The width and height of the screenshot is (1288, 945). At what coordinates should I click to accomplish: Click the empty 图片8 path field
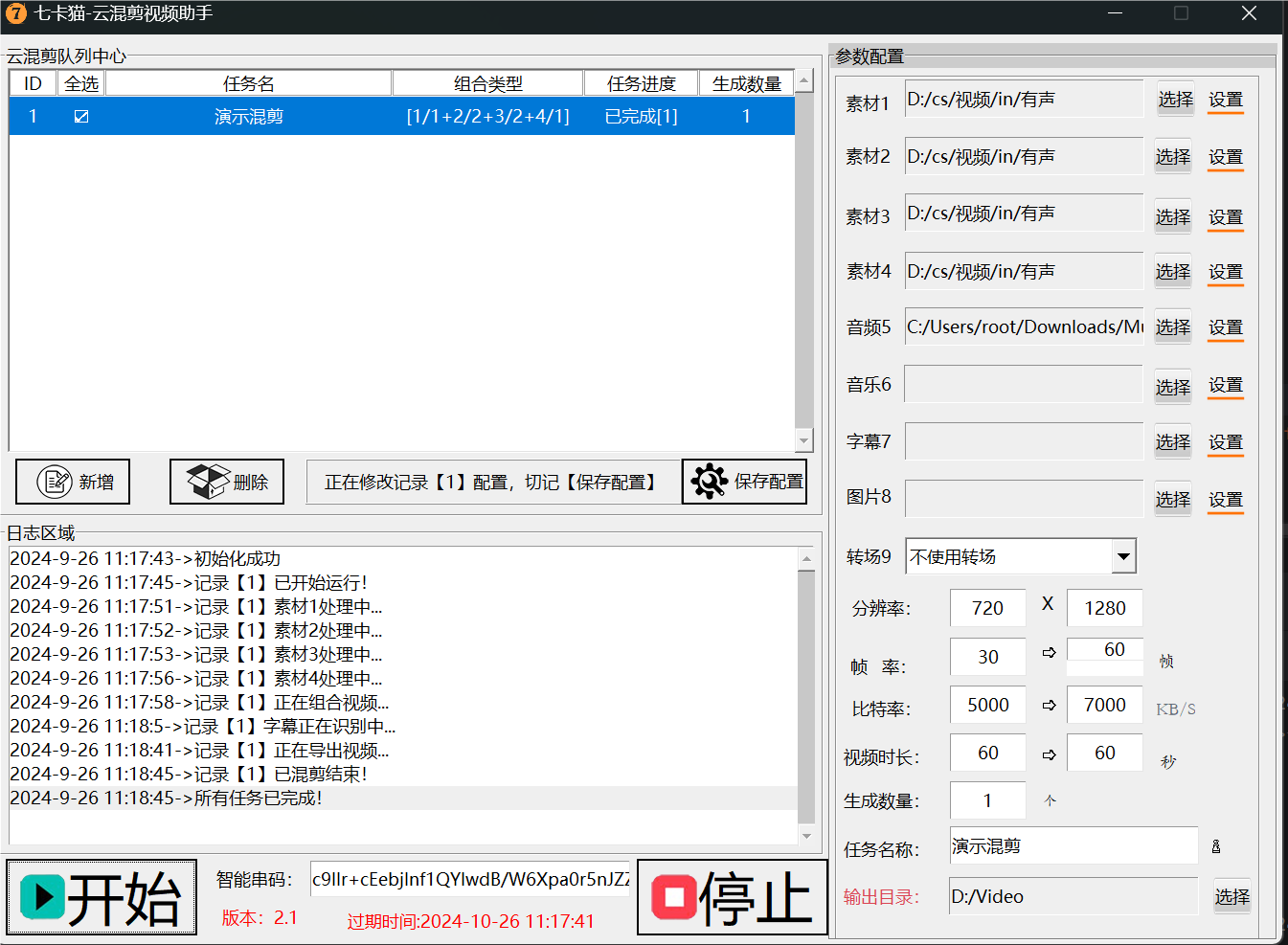coord(1024,499)
